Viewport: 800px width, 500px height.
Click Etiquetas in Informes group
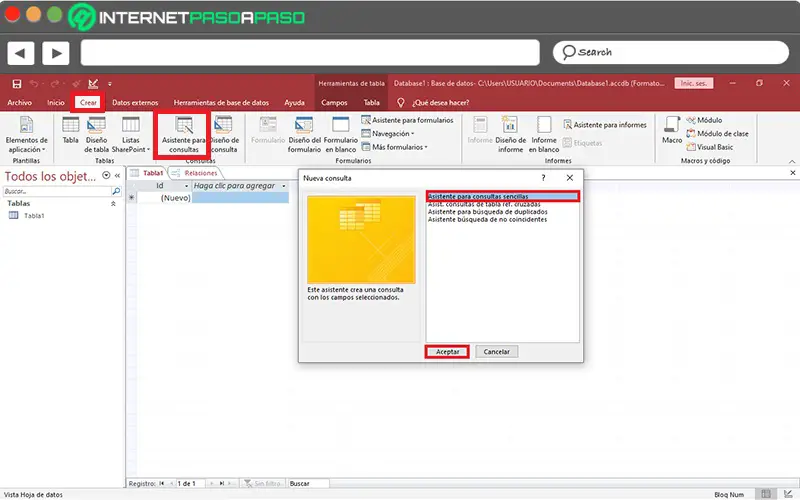tap(583, 143)
